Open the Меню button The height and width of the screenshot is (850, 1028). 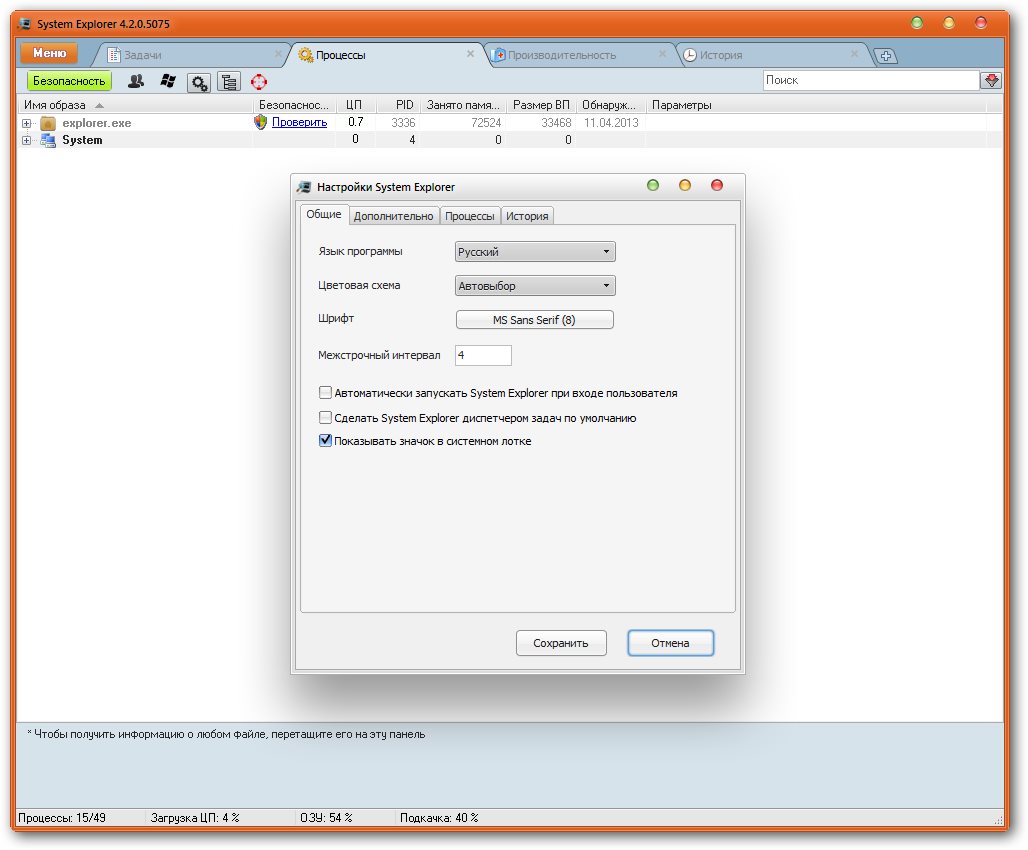(x=49, y=53)
